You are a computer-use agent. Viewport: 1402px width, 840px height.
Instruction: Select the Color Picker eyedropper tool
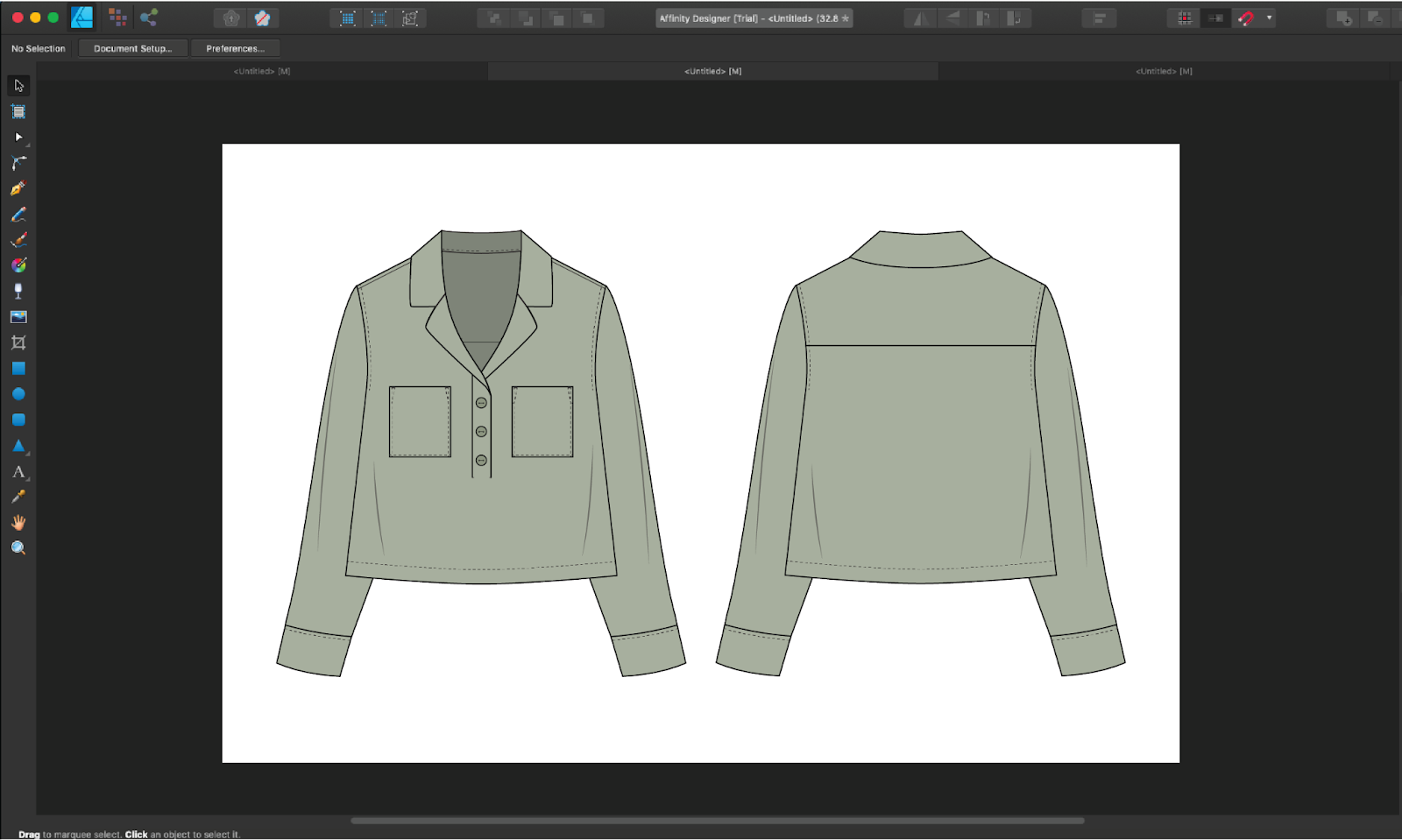[x=18, y=497]
